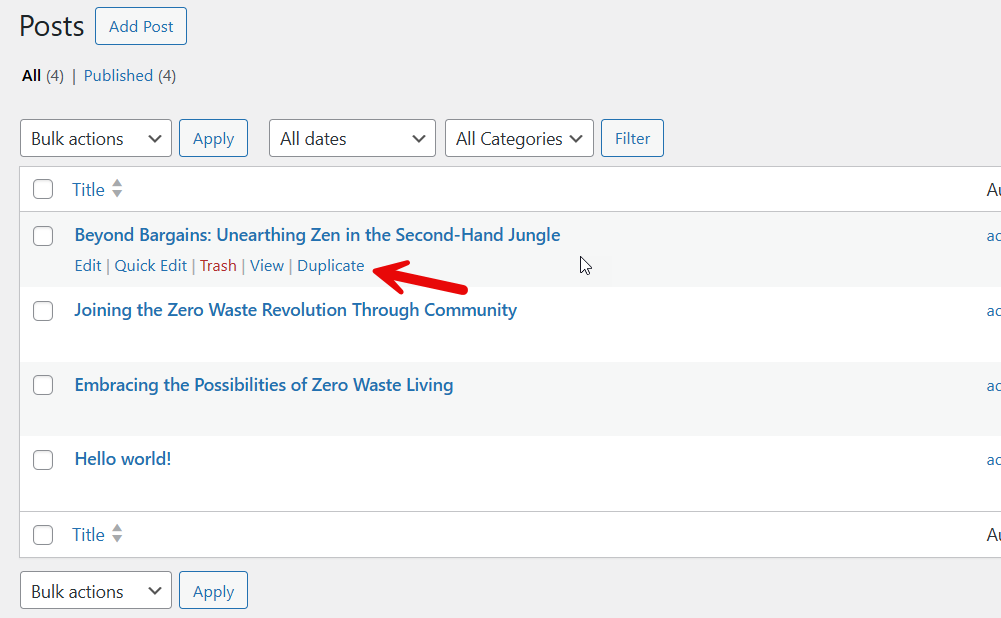Switch to the Published posts view

tap(118, 76)
